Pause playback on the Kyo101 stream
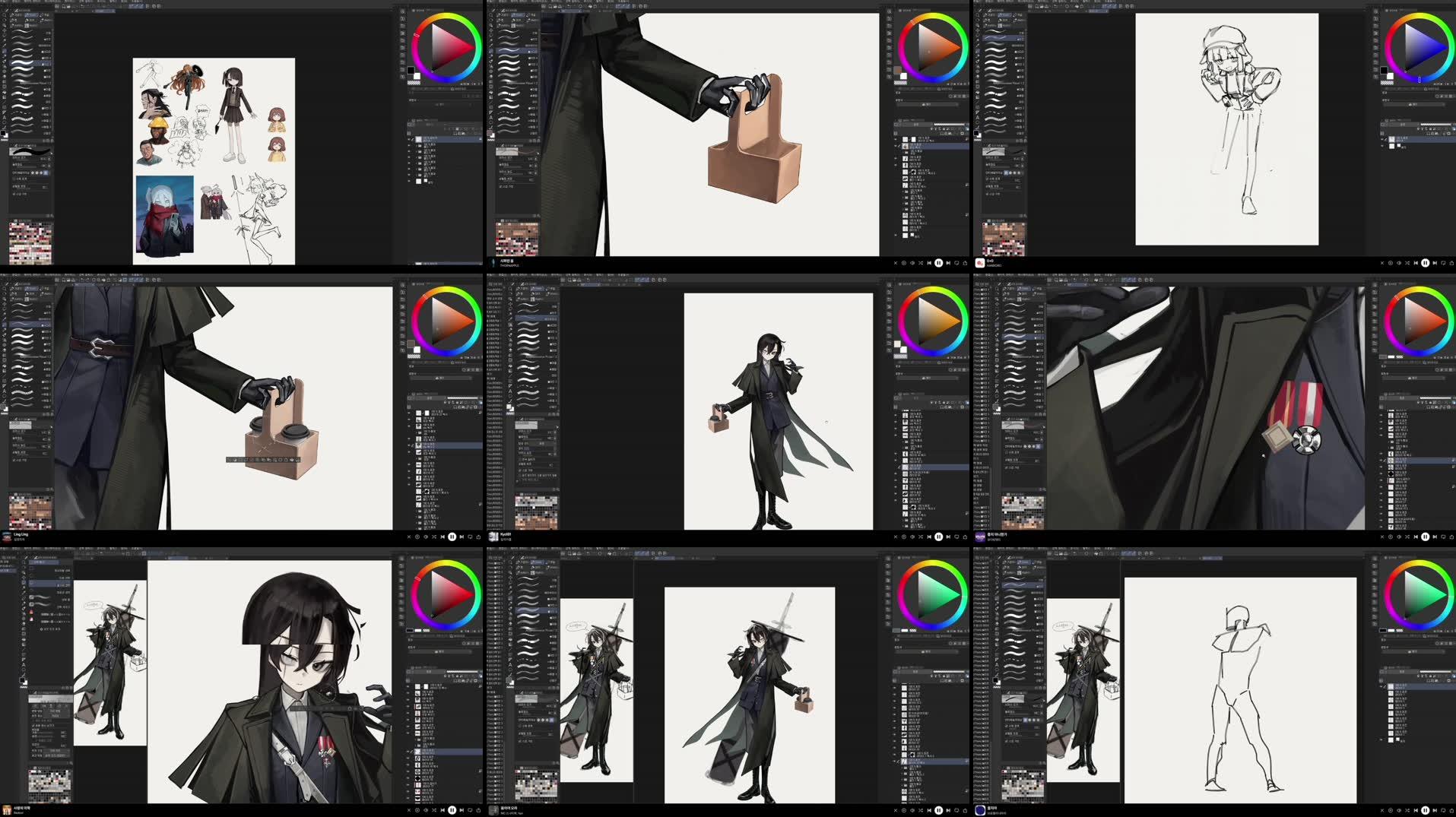This screenshot has width=1456, height=817. click(939, 537)
